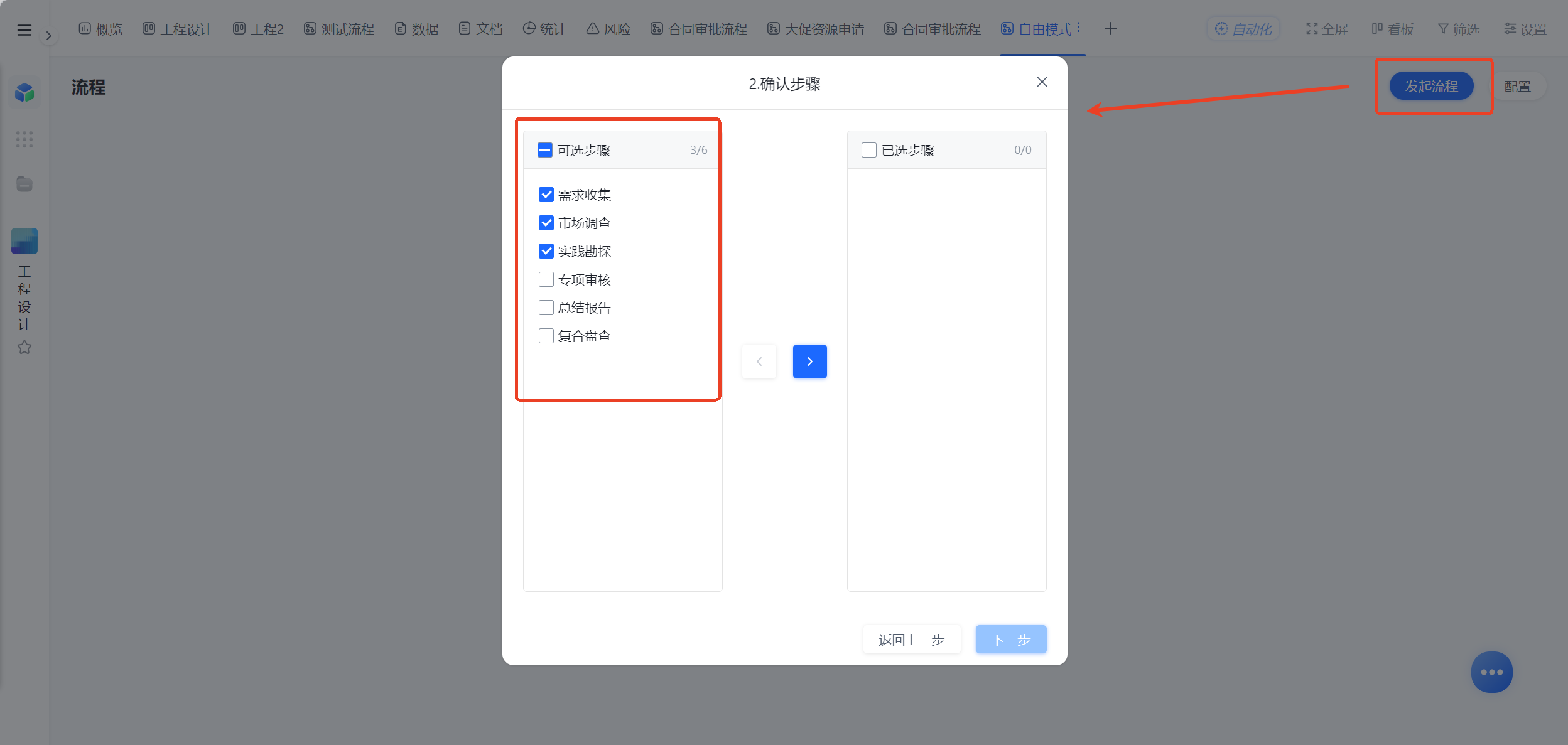The image size is (1568, 745).
Task: Open the 概览 tab
Action: coord(100,29)
